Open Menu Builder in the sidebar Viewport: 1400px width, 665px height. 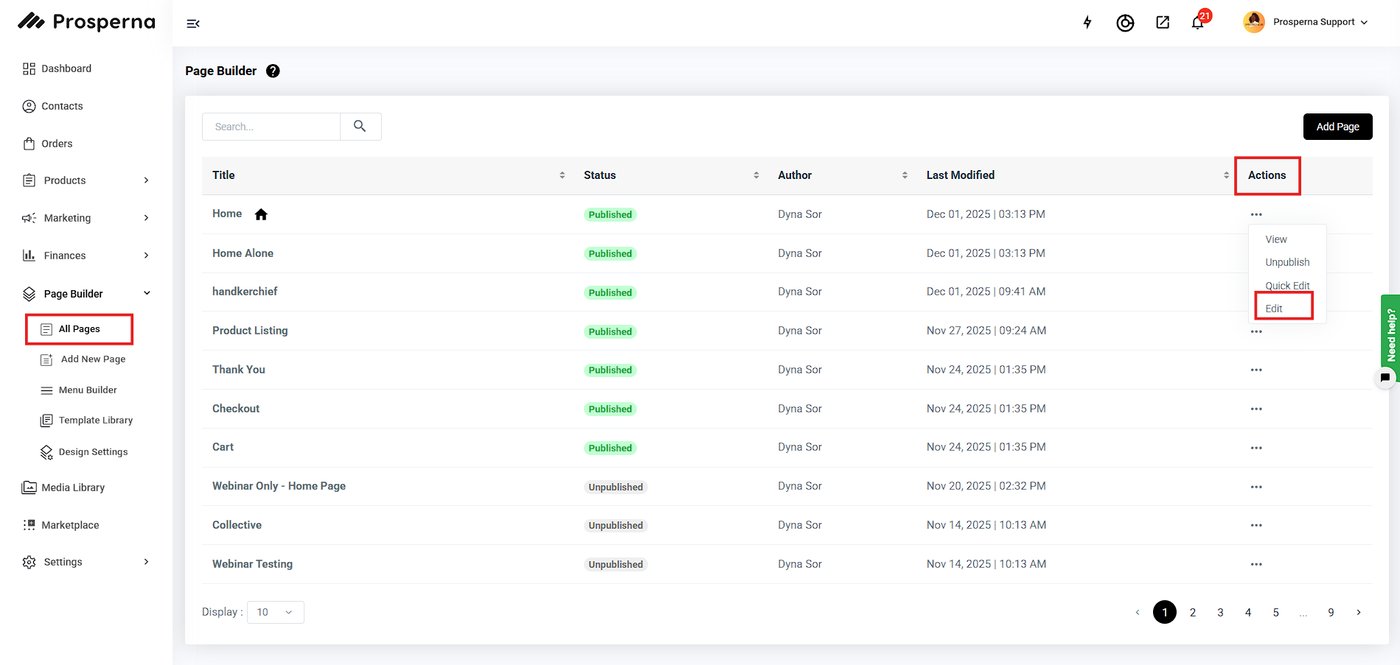click(x=87, y=390)
